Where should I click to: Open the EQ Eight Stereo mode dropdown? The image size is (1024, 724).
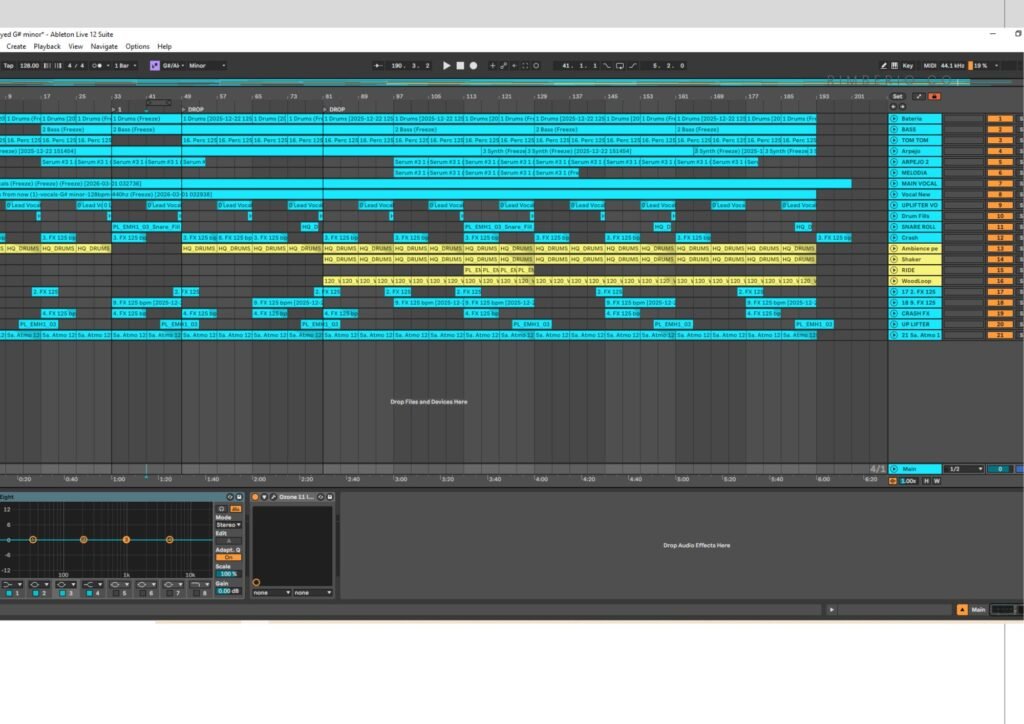[228, 524]
